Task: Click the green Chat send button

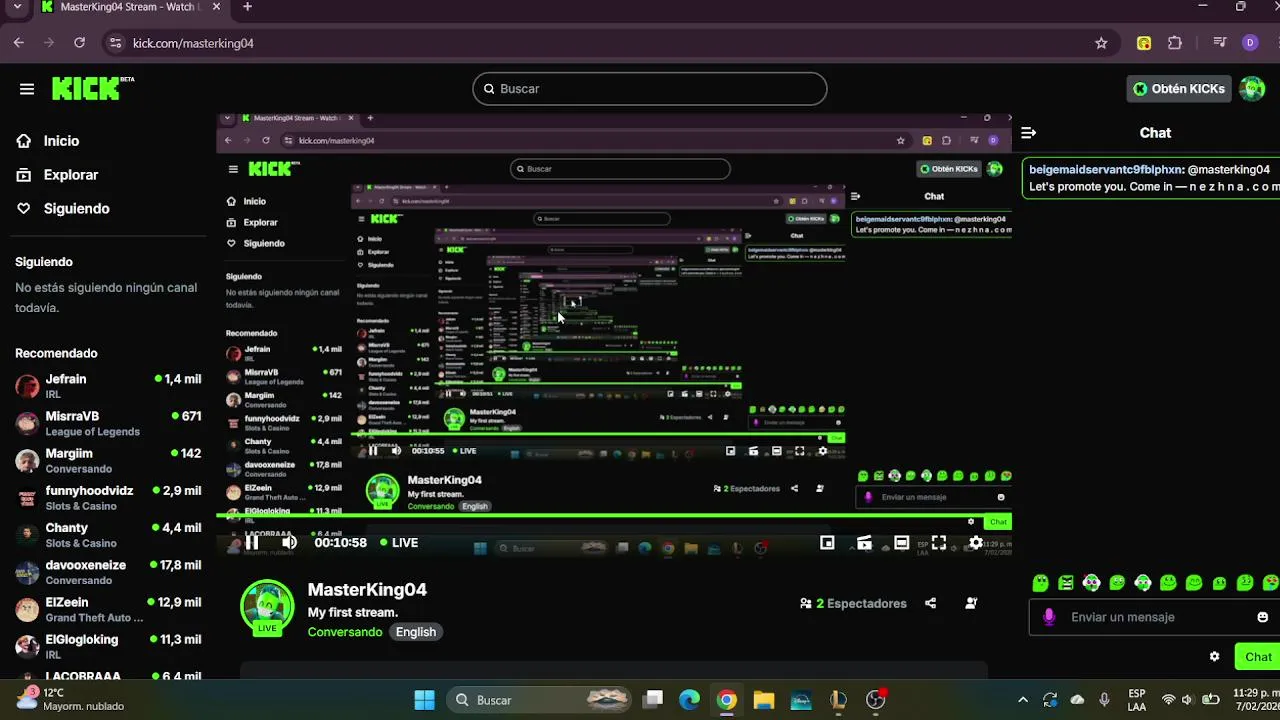Action: click(x=1257, y=657)
